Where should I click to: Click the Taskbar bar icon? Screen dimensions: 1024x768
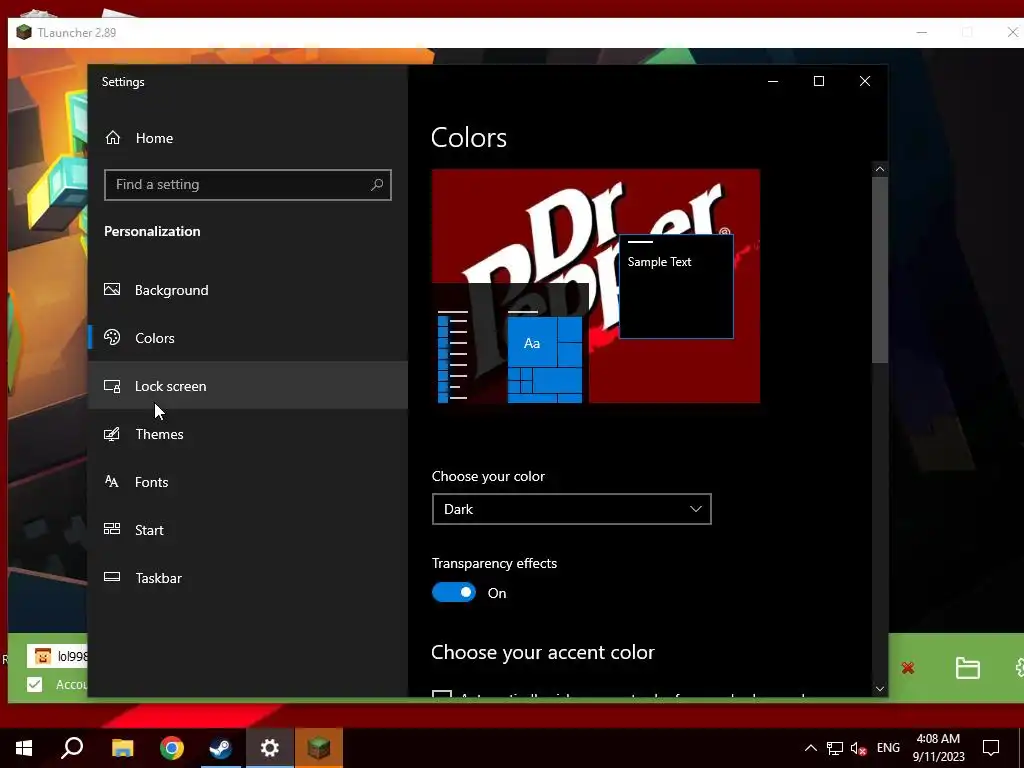tap(112, 577)
